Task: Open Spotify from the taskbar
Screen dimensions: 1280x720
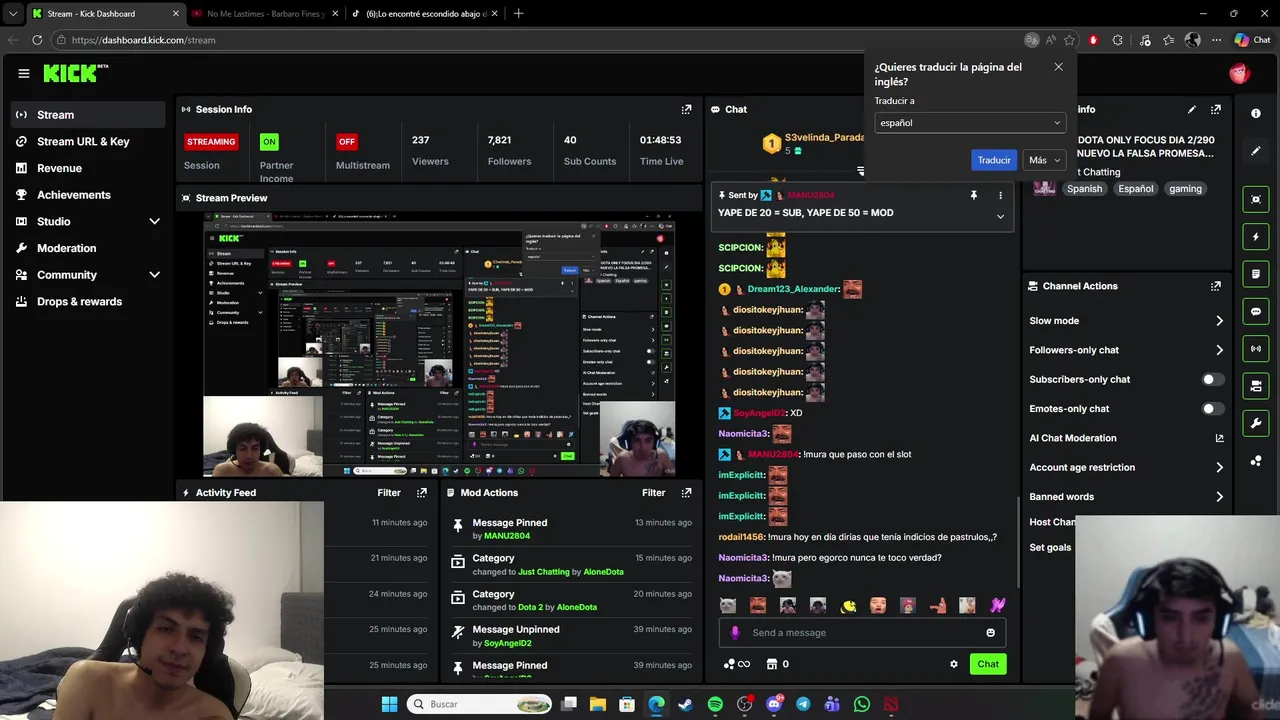Action: pos(715,704)
